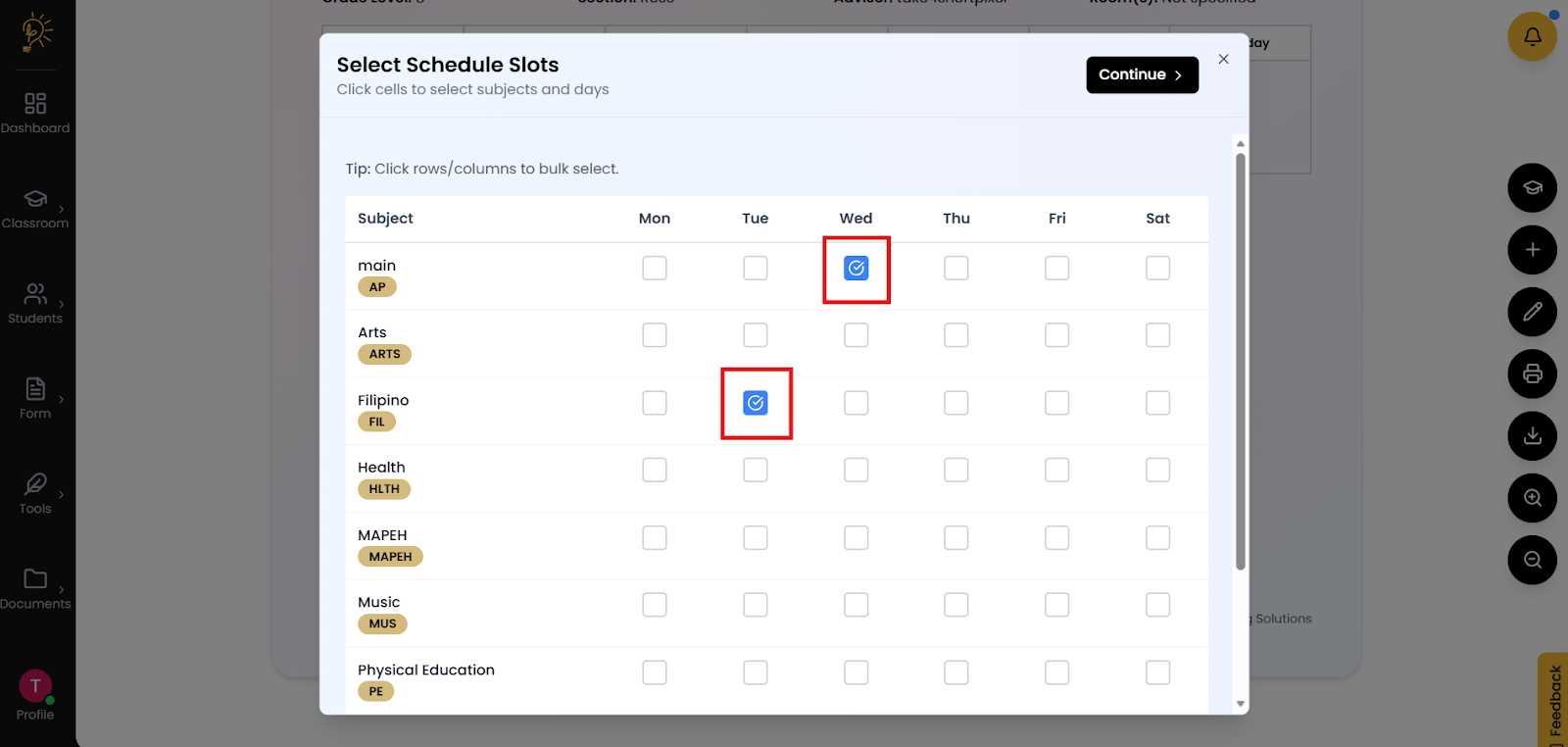Image resolution: width=1568 pixels, height=747 pixels.
Task: Click the pencil edit floating button
Action: 1532,312
